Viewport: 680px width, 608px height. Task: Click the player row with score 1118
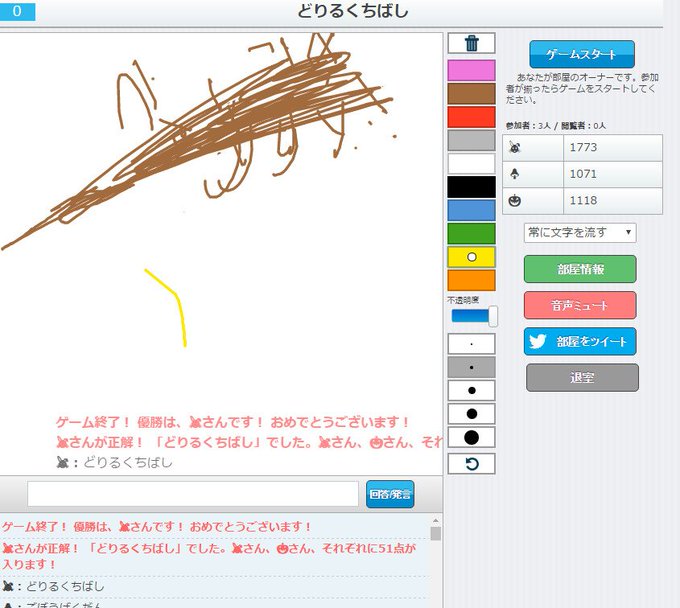[x=582, y=201]
